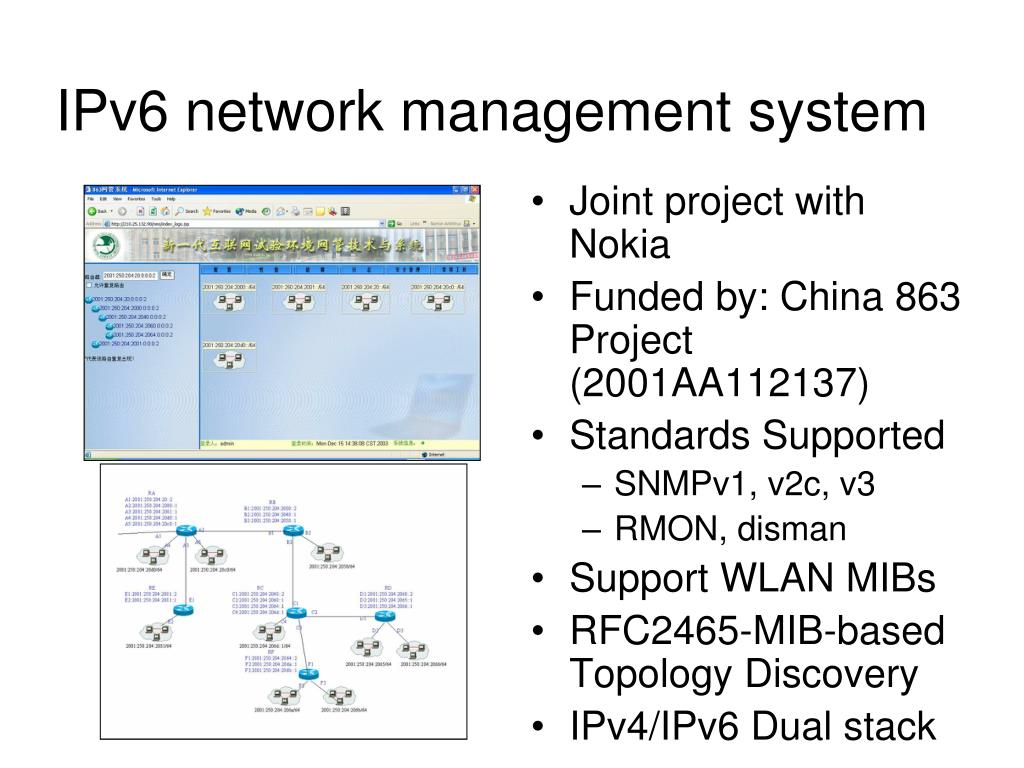Click the Links toolbar label
The height and width of the screenshot is (768, 1024).
415,223
